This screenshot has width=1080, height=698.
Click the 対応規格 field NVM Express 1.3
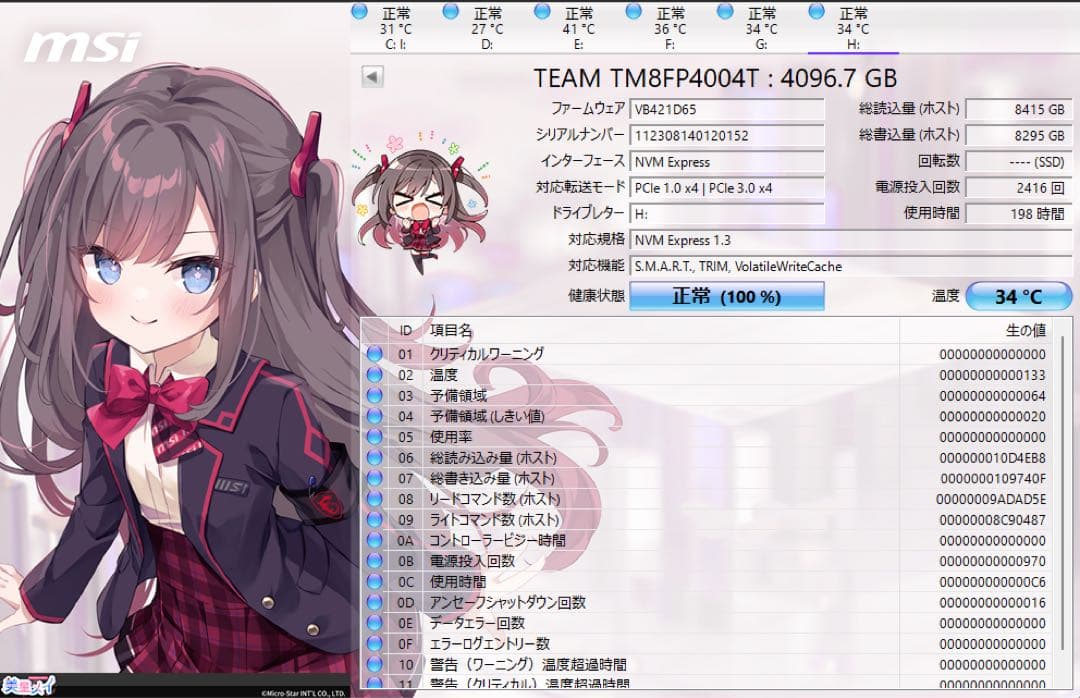click(x=851, y=240)
